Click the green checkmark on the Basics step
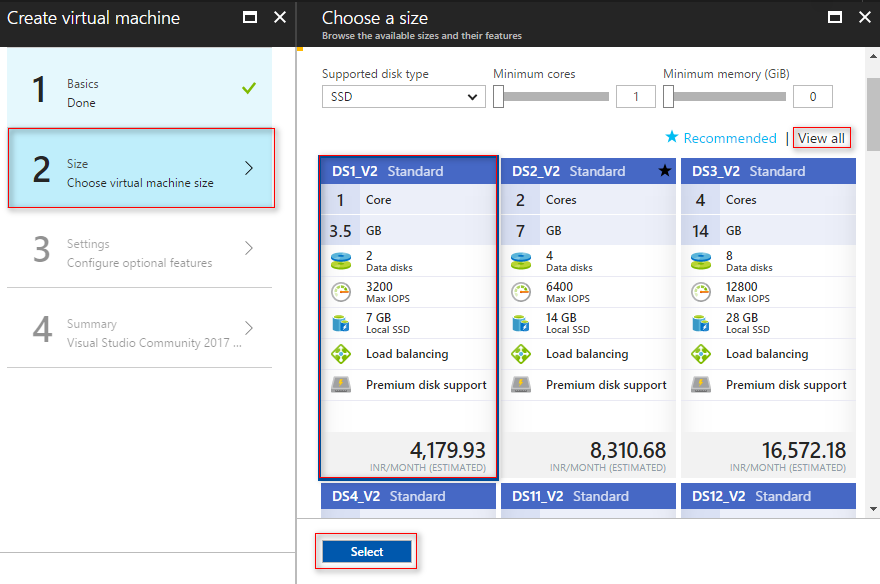This screenshot has height=584, width=880. 248,88
